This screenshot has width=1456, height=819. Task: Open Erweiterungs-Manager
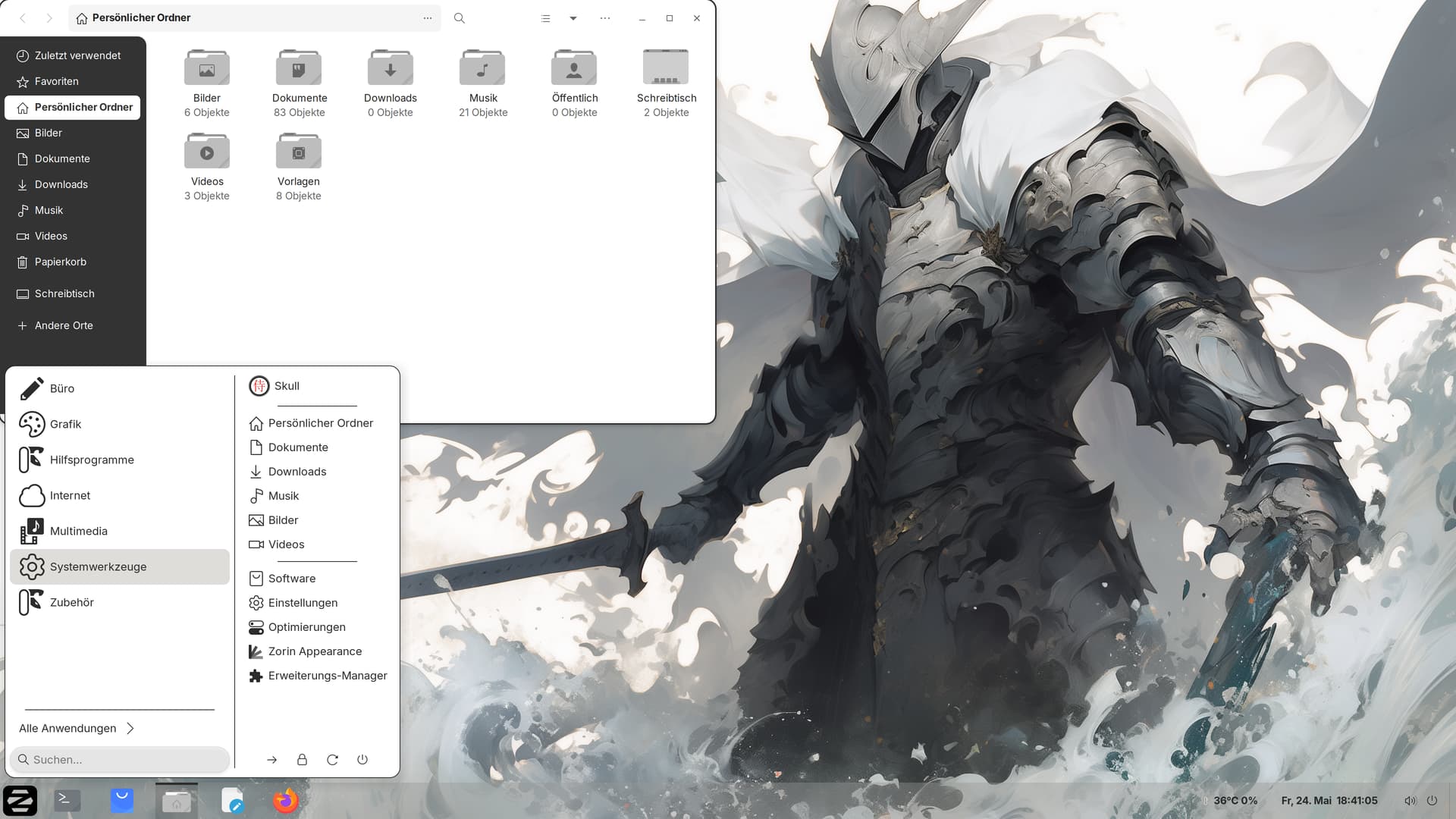[317, 676]
